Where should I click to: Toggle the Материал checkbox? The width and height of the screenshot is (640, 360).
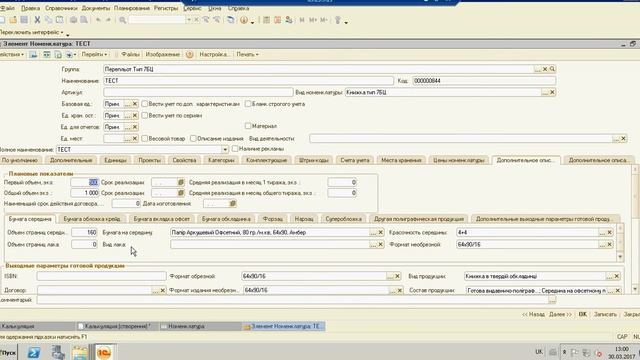pos(248,126)
